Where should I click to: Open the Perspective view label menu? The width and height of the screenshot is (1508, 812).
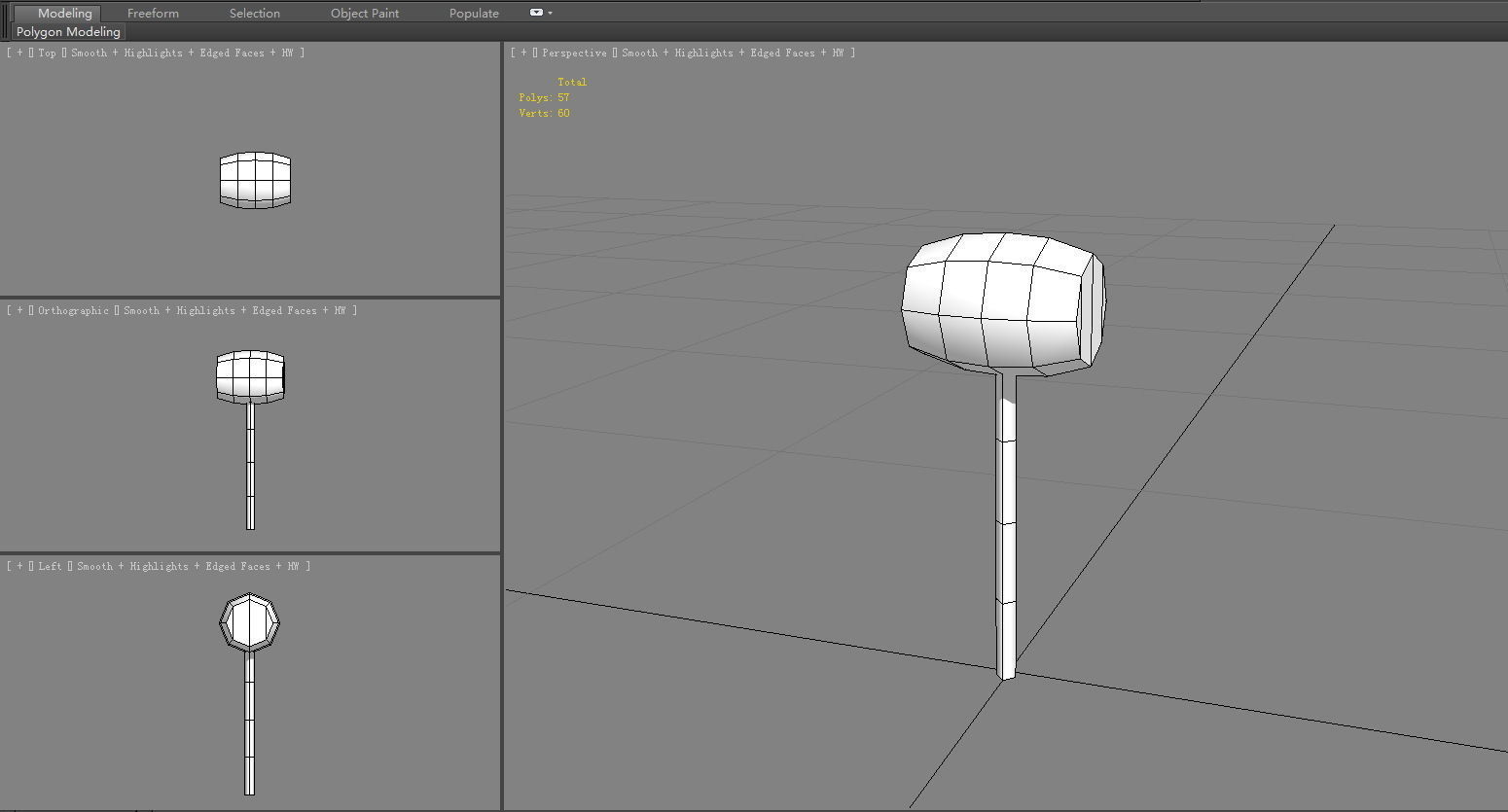point(574,53)
